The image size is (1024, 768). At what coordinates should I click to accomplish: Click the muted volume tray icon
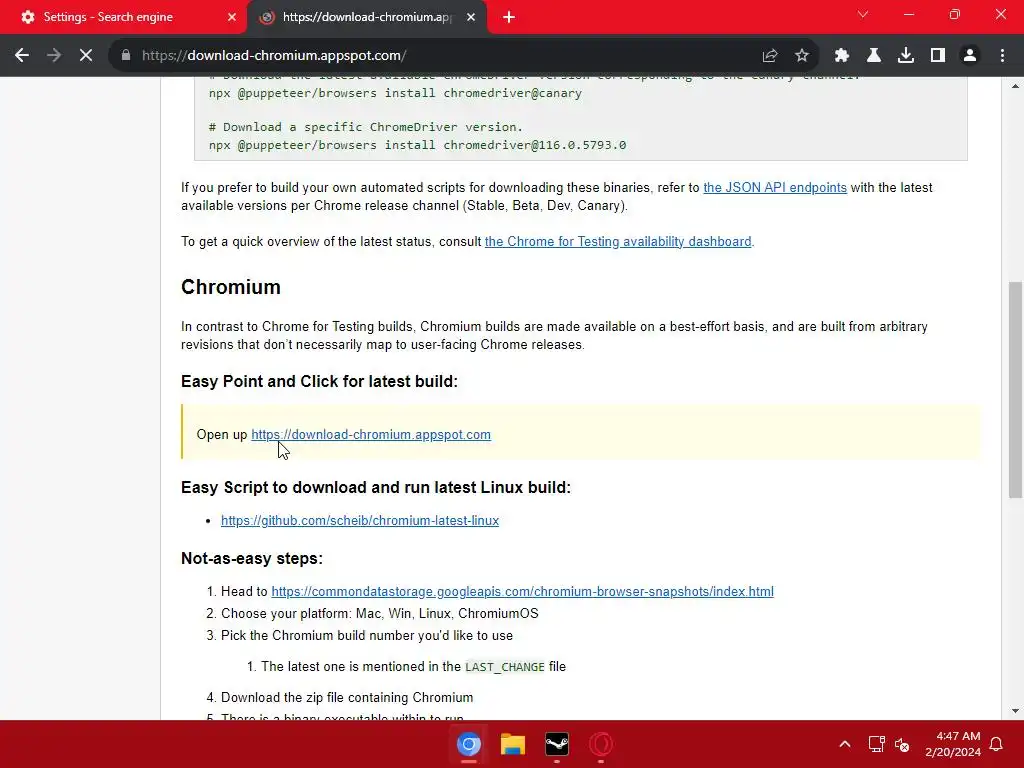(x=902, y=744)
